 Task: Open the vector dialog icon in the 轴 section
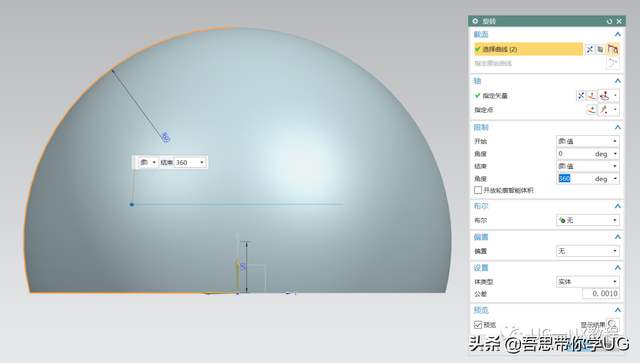[591, 96]
